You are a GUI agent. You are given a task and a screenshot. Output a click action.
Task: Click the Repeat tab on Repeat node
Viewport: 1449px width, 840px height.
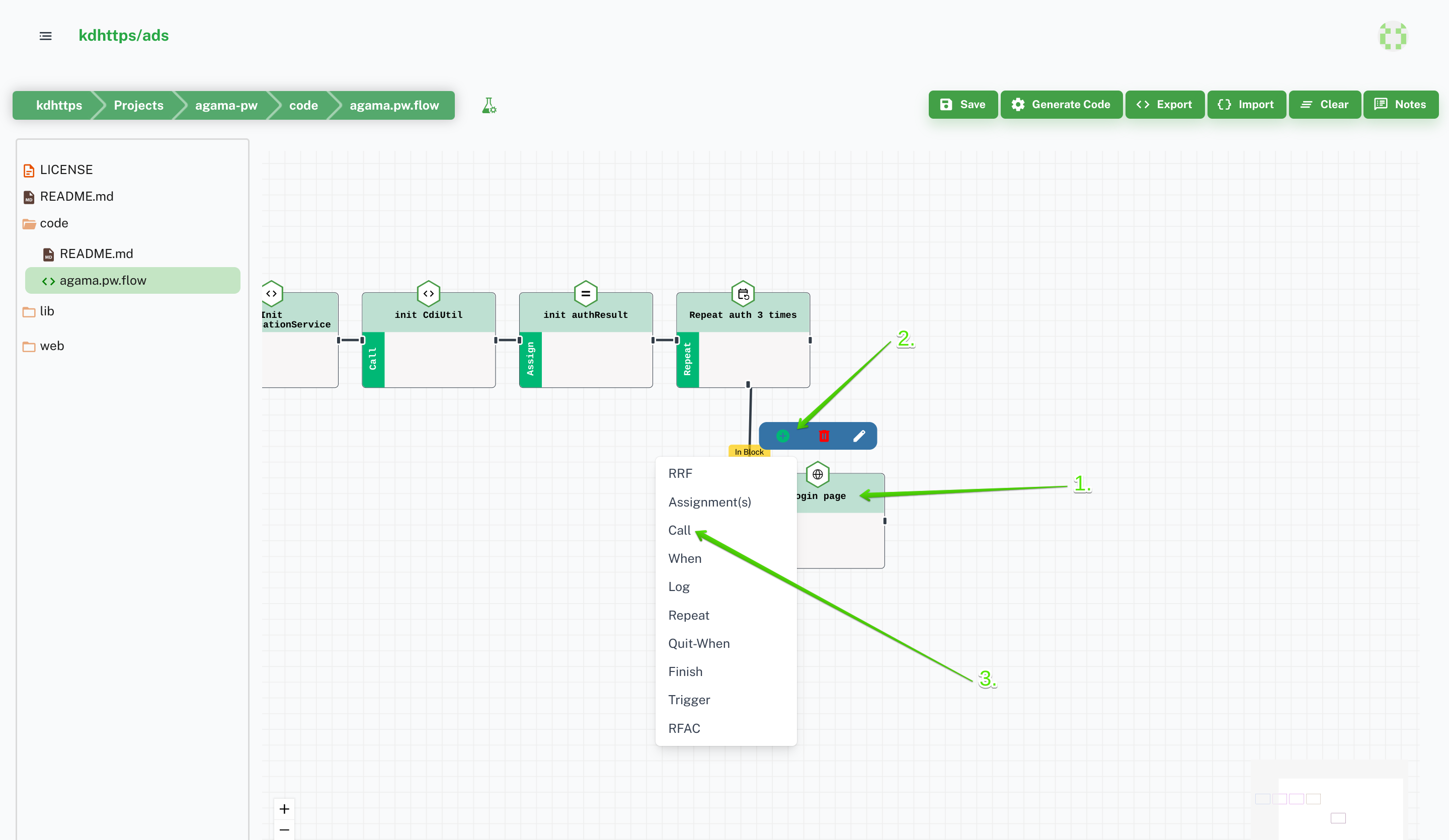[x=688, y=359]
